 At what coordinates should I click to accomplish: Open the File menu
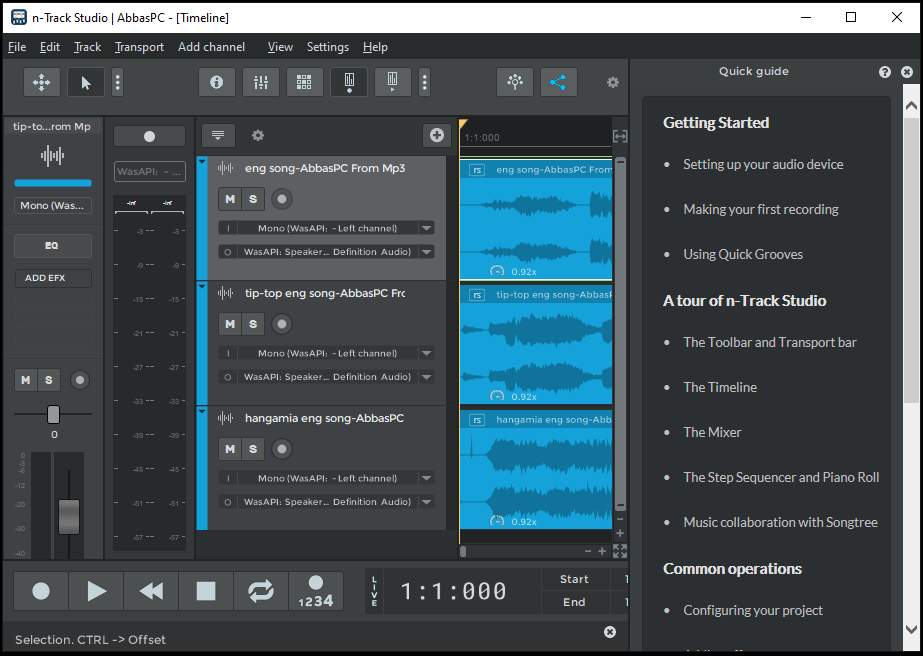(17, 47)
